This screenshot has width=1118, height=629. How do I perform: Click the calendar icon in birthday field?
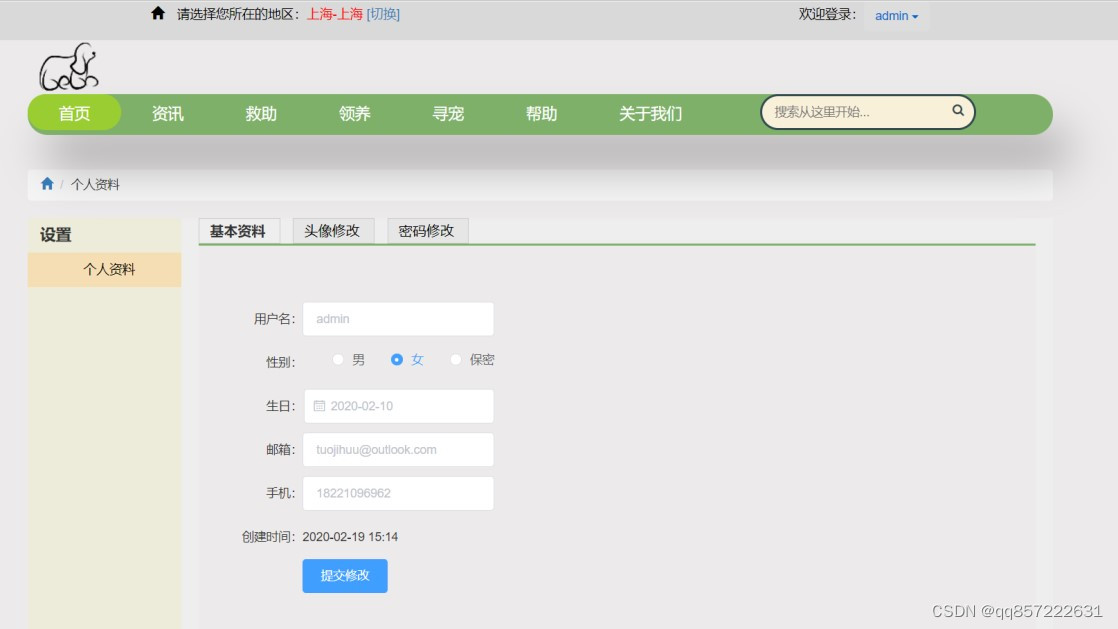tap(319, 406)
